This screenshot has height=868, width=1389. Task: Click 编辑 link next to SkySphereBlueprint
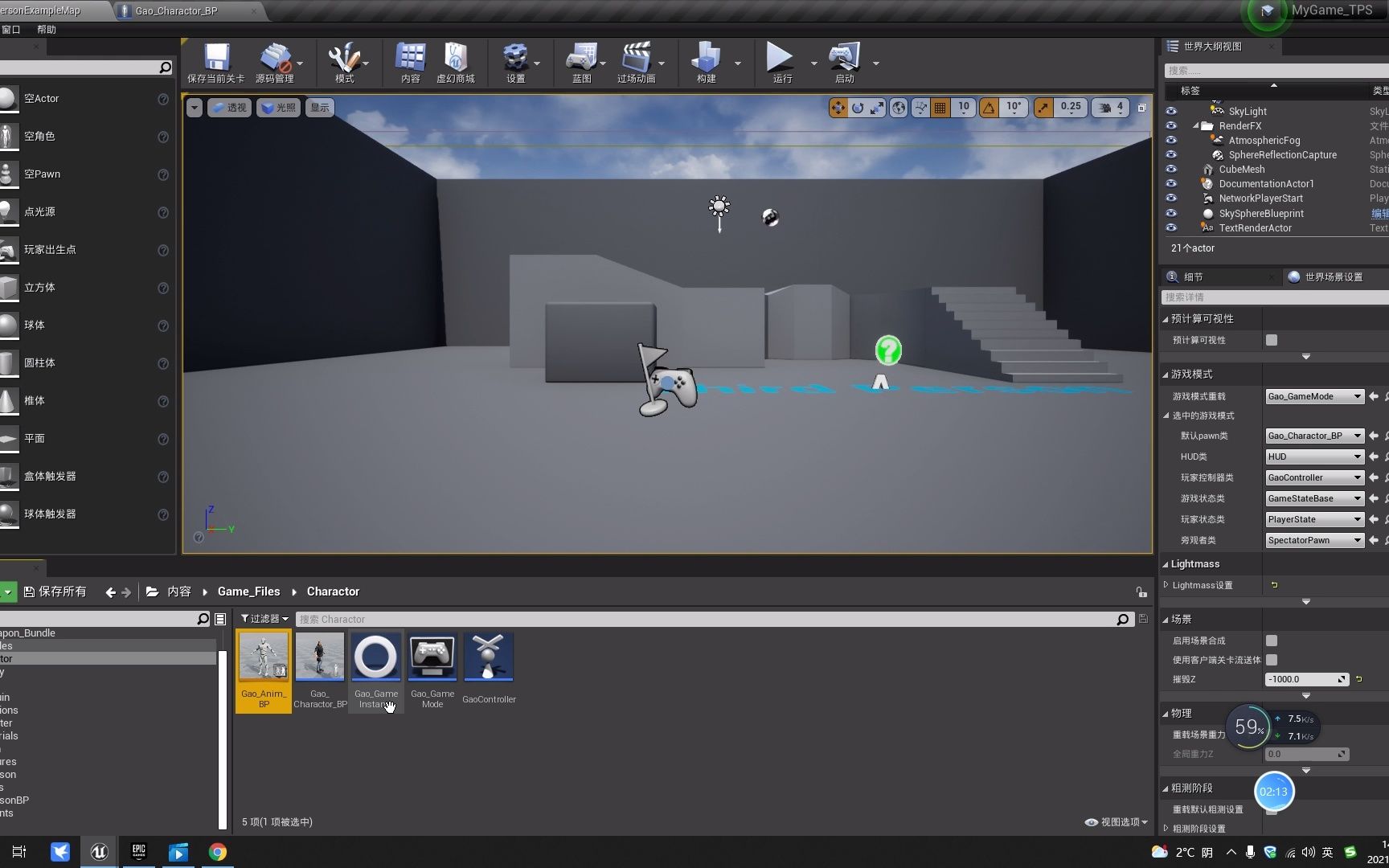1378,213
